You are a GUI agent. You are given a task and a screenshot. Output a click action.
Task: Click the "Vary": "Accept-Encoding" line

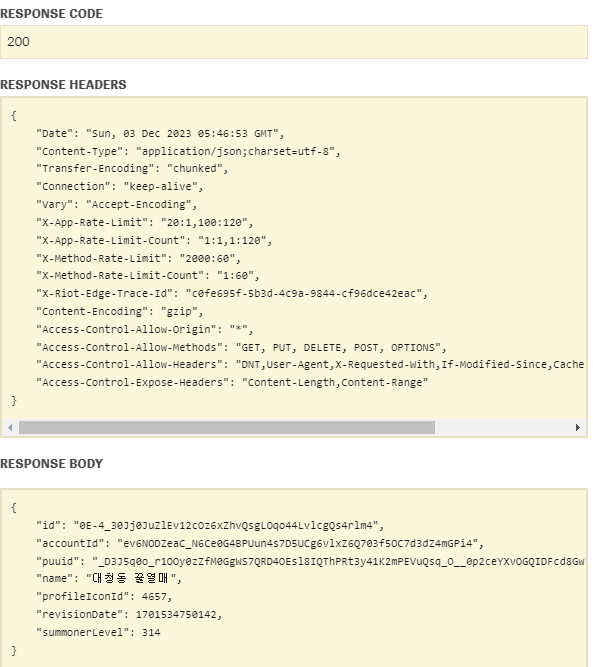[x=117, y=205]
